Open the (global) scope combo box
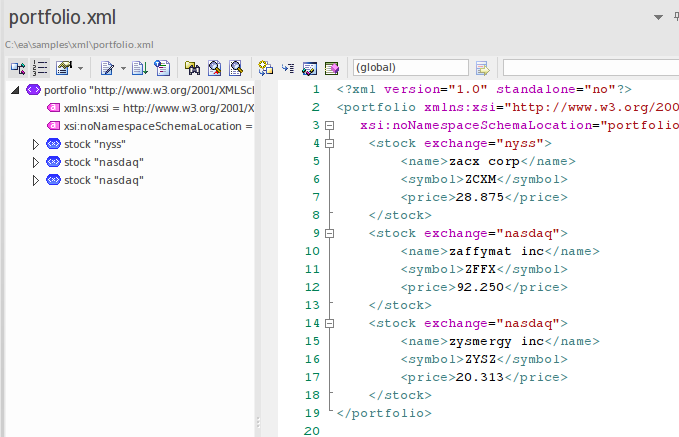 click(410, 68)
